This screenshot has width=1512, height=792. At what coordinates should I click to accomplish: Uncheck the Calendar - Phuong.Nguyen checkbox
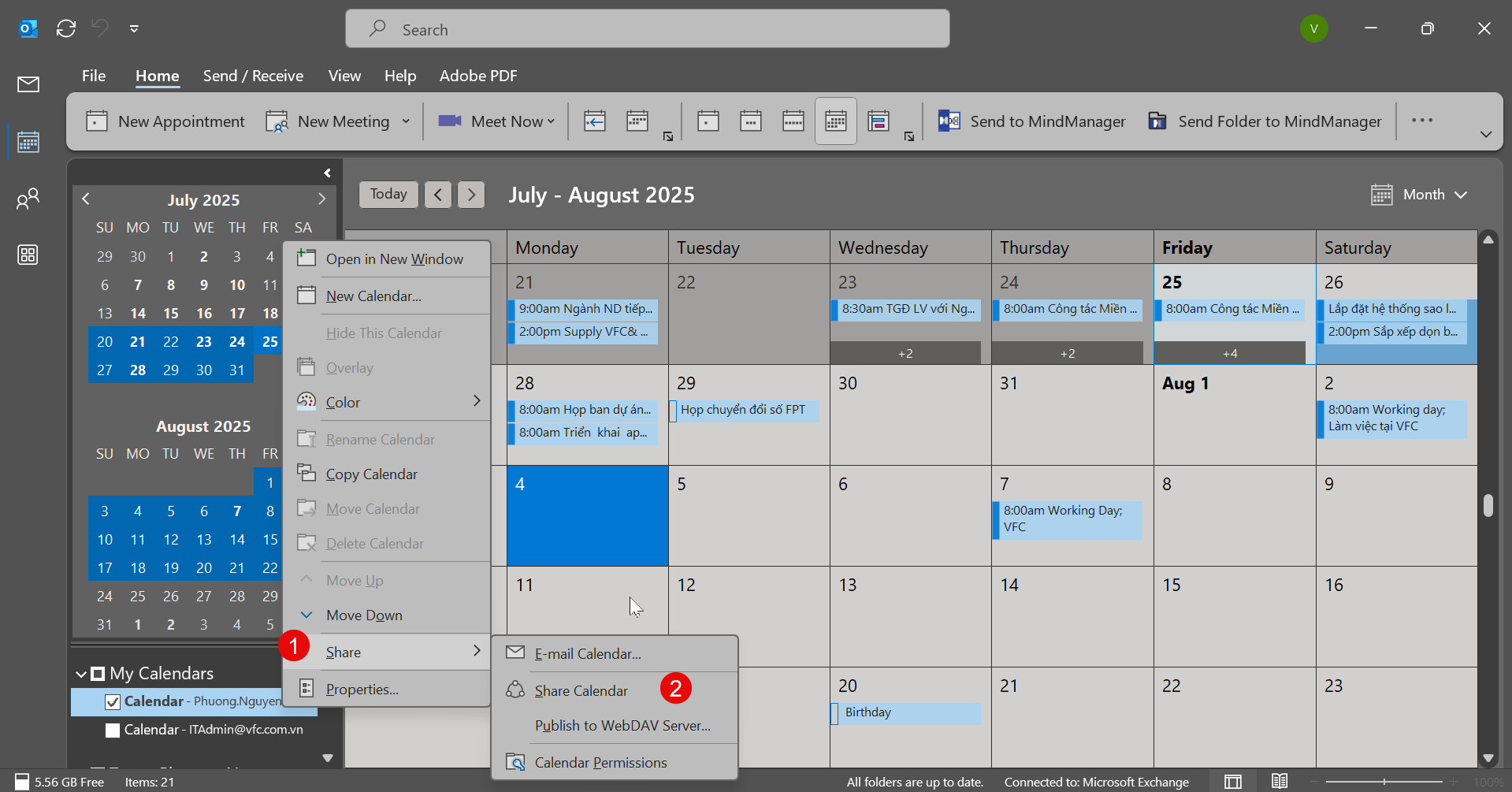[113, 701]
